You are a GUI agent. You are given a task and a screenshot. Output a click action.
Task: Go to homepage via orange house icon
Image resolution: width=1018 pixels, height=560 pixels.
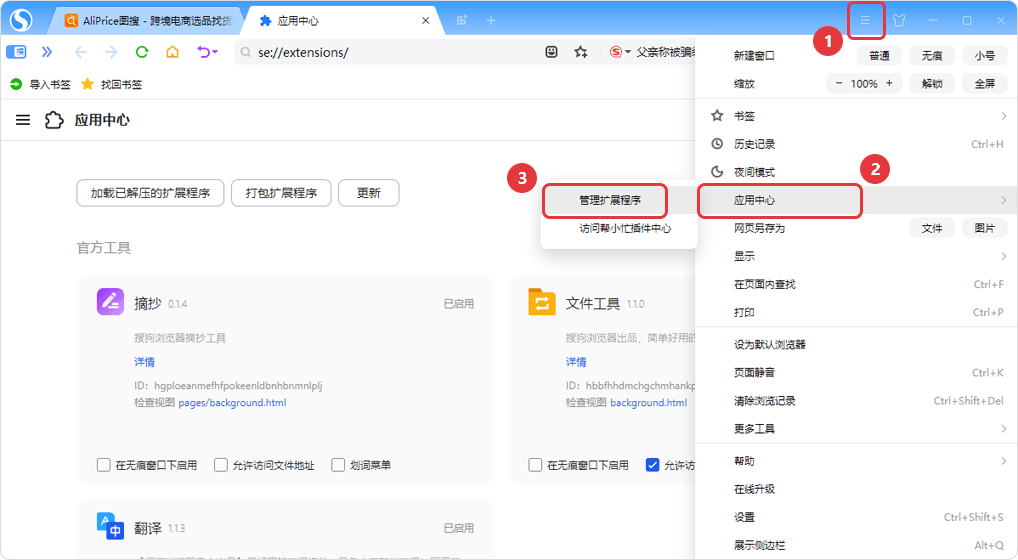(172, 52)
